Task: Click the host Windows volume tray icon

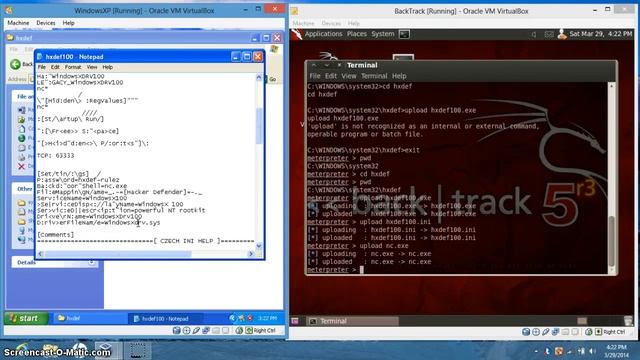Action: pyautogui.click(x=593, y=351)
